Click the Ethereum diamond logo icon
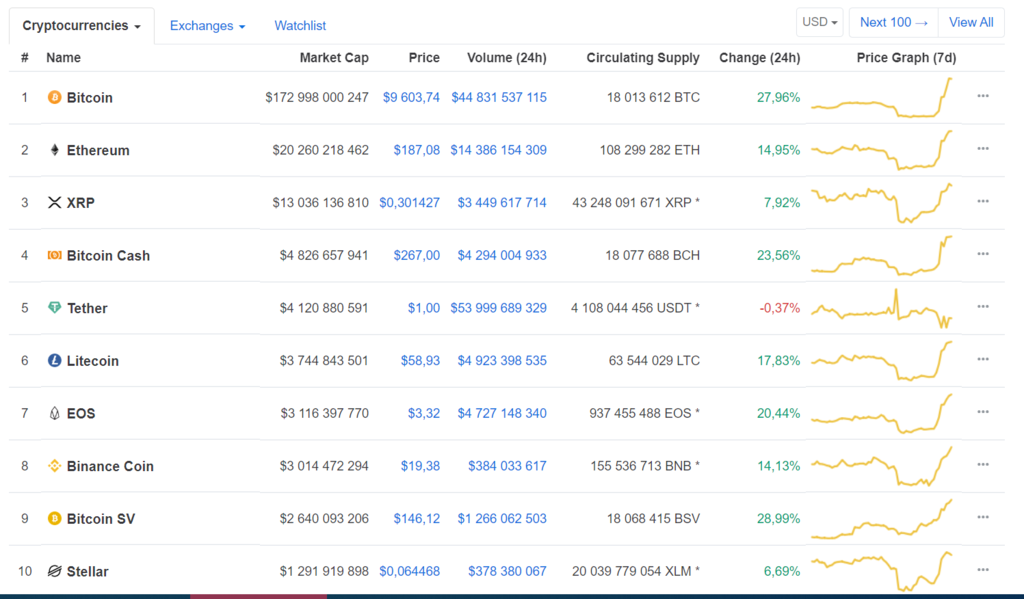Viewport: 1024px width, 599px height. coord(54,150)
